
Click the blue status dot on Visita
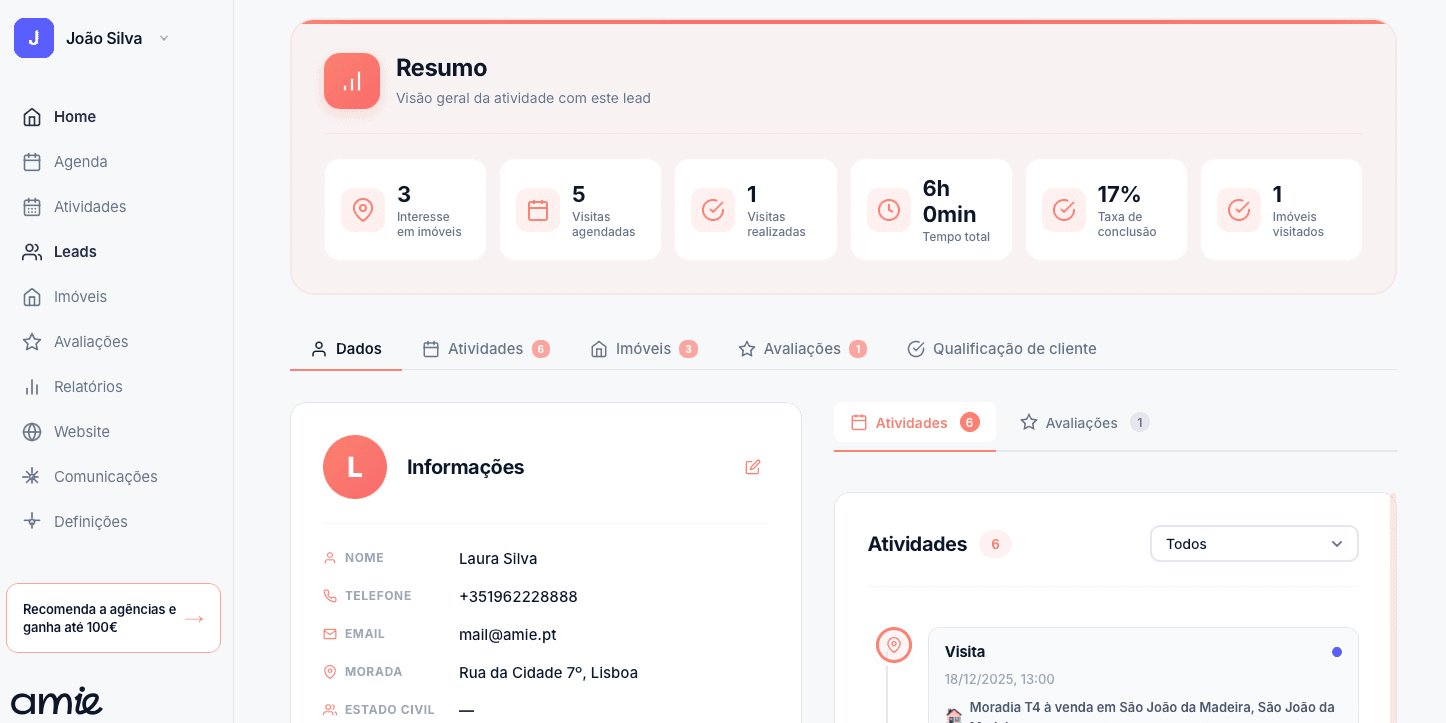(x=1337, y=652)
